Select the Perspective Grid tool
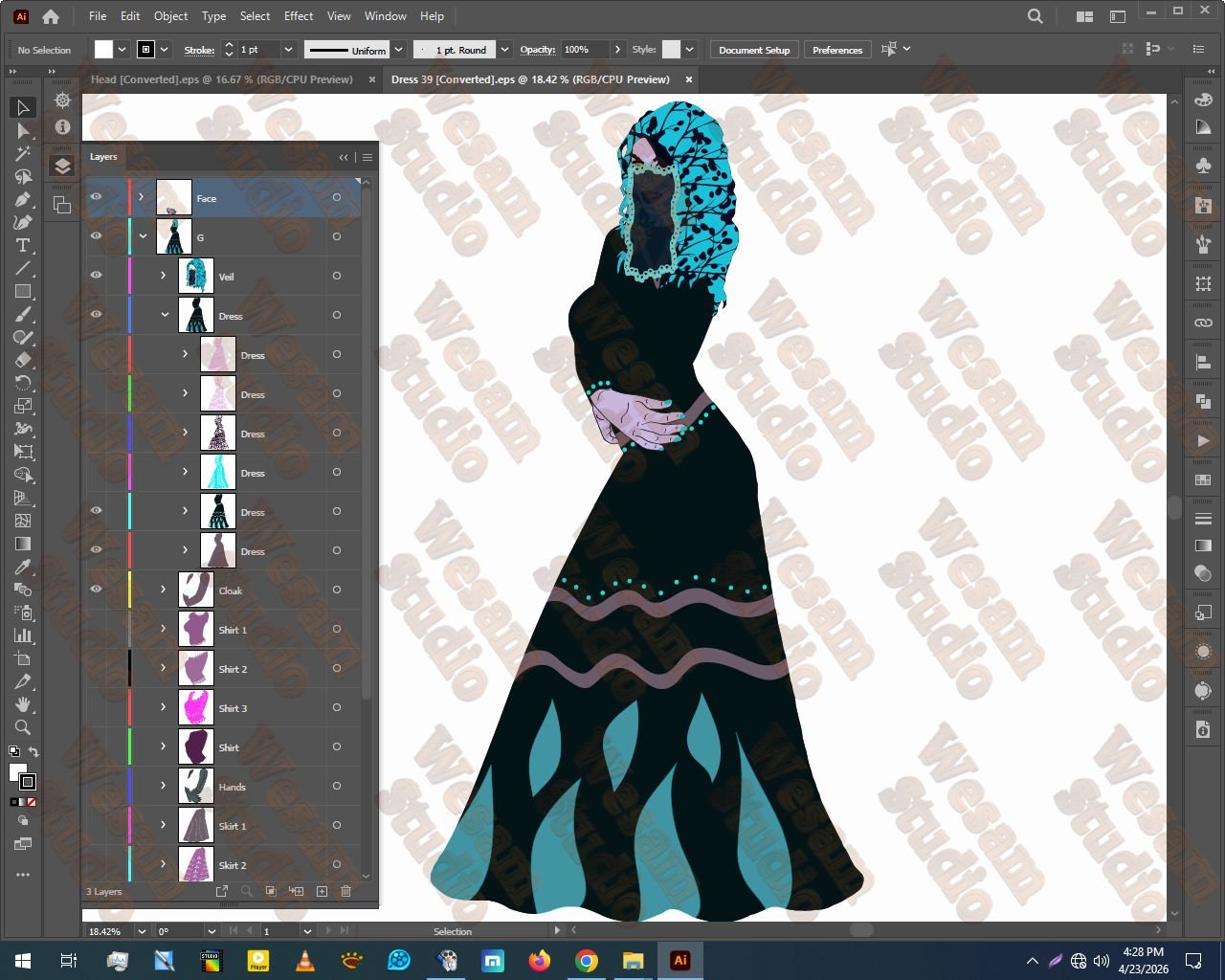Image resolution: width=1225 pixels, height=980 pixels. 24,498
